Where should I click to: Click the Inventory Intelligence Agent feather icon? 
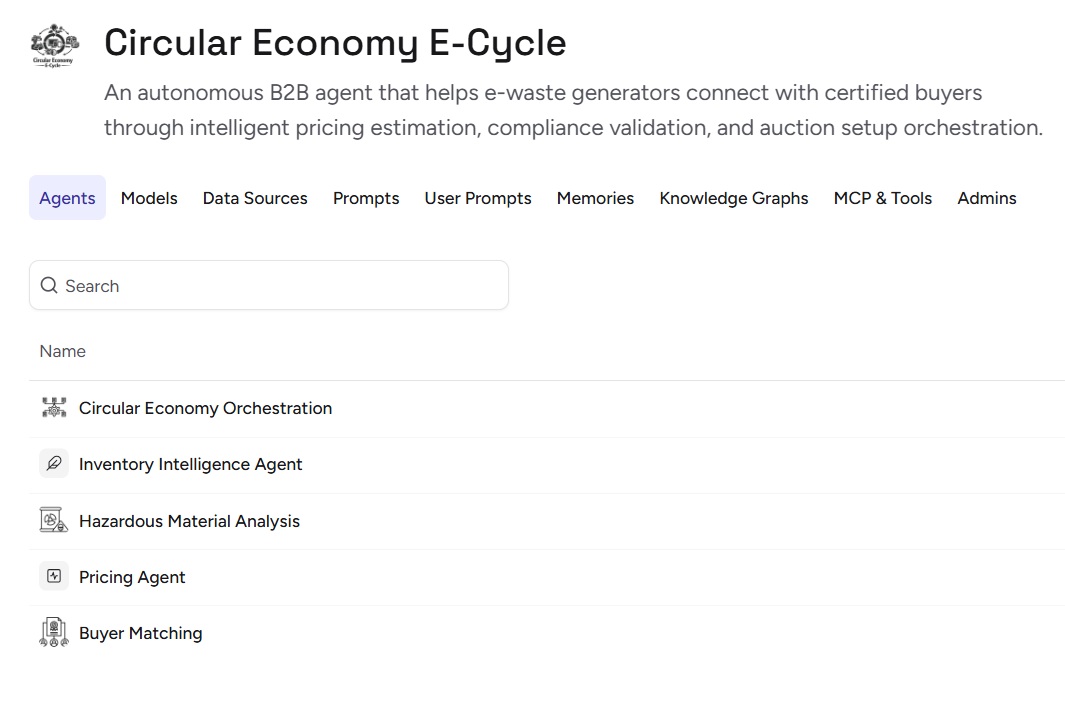point(54,464)
